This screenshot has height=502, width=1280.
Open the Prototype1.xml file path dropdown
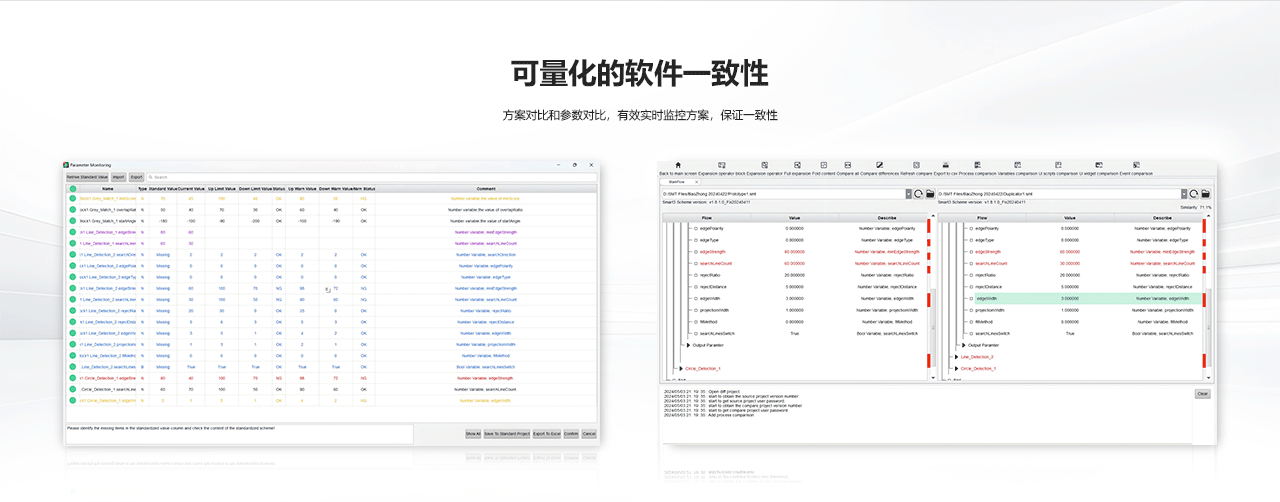[908, 194]
